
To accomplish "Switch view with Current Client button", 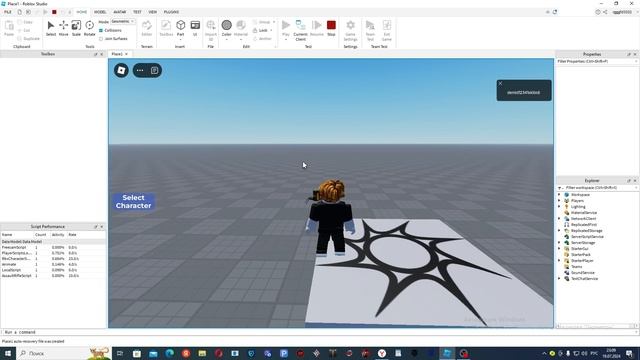I will point(300,30).
